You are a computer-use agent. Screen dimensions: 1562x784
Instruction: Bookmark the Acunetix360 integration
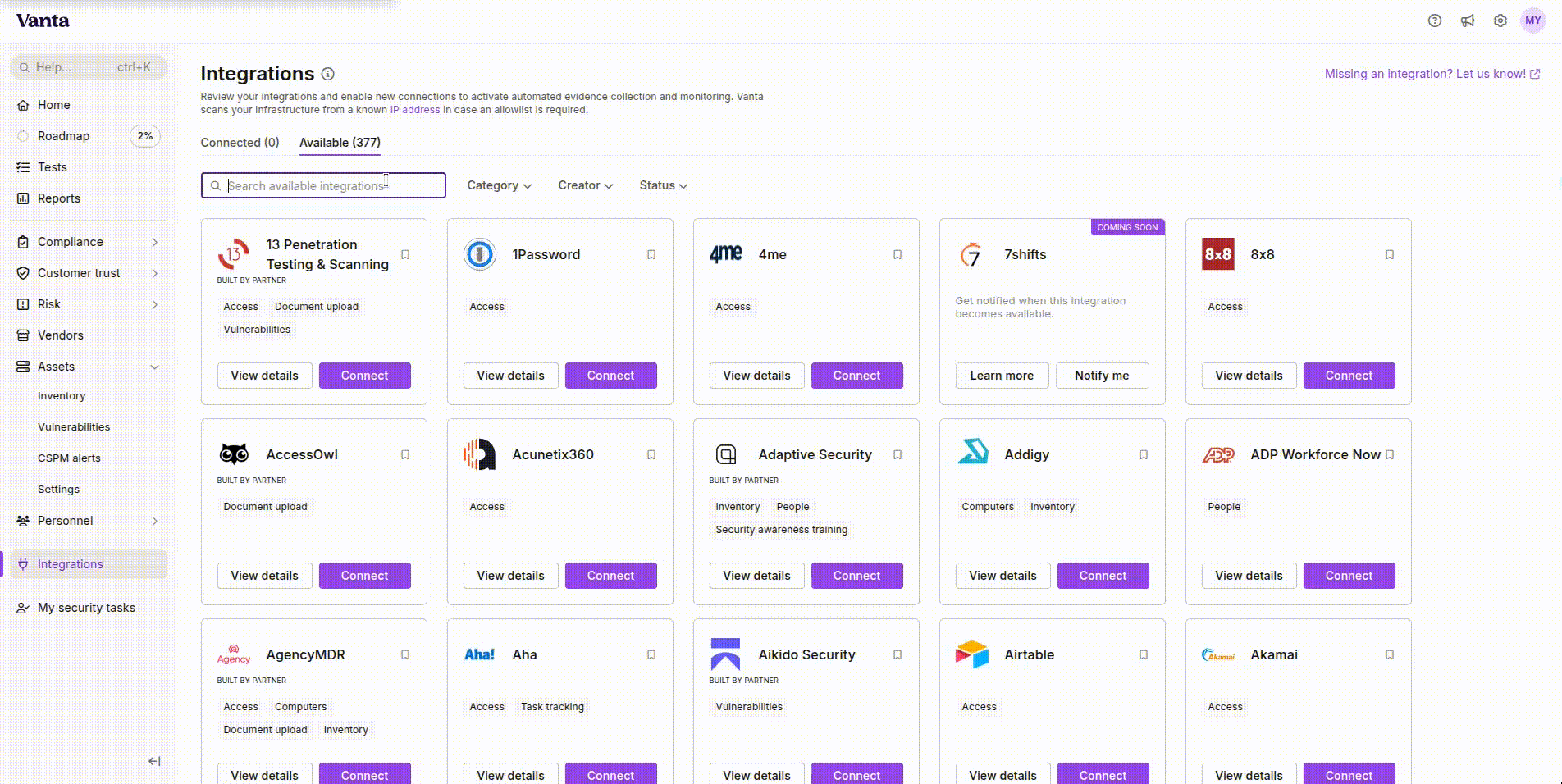click(651, 455)
